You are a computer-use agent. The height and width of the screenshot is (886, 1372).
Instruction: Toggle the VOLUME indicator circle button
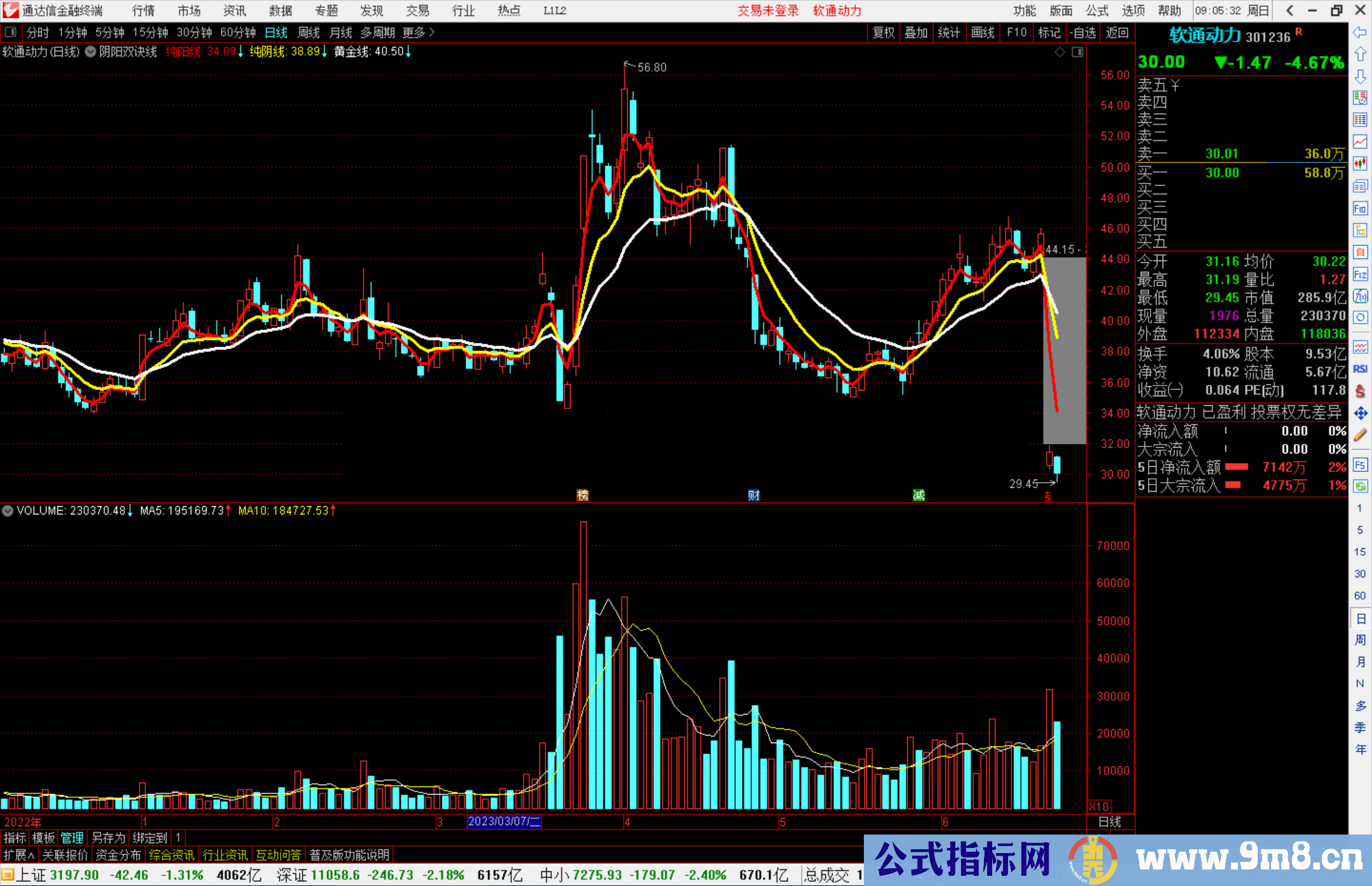coord(8,511)
